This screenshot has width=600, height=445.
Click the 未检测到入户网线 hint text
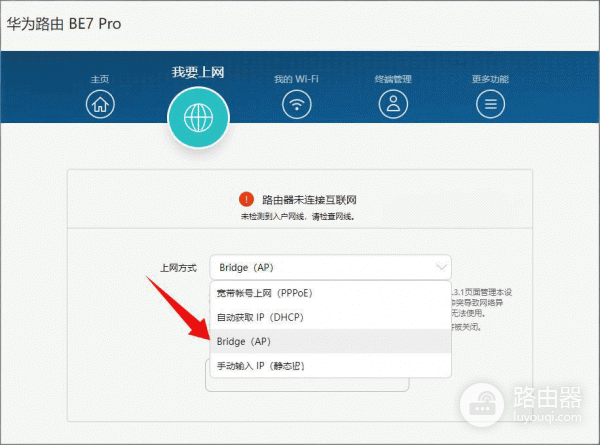(x=298, y=217)
